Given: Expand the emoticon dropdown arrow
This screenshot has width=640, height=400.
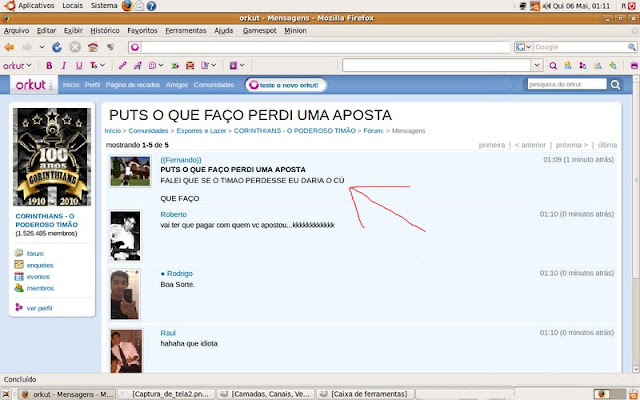Looking at the screenshot, I should coord(161,65).
